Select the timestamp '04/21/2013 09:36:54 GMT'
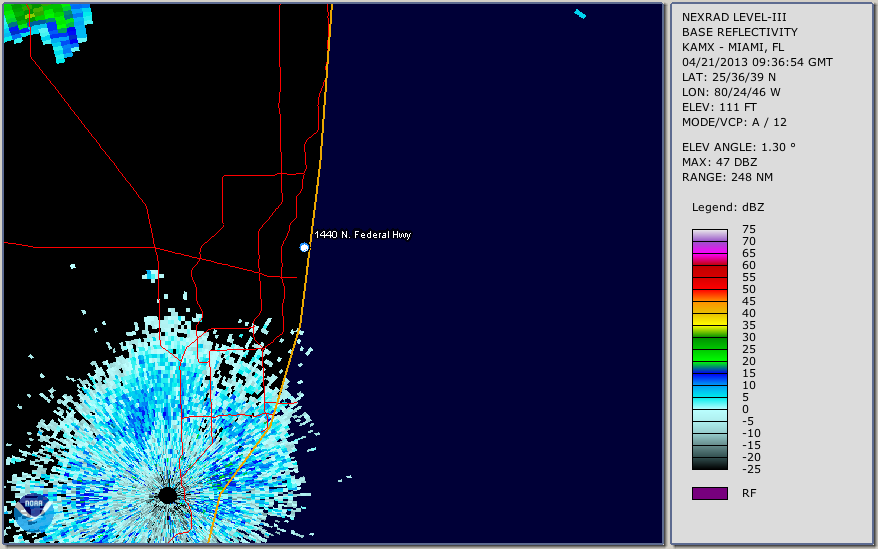Image resolution: width=878 pixels, height=549 pixels. coord(757,62)
